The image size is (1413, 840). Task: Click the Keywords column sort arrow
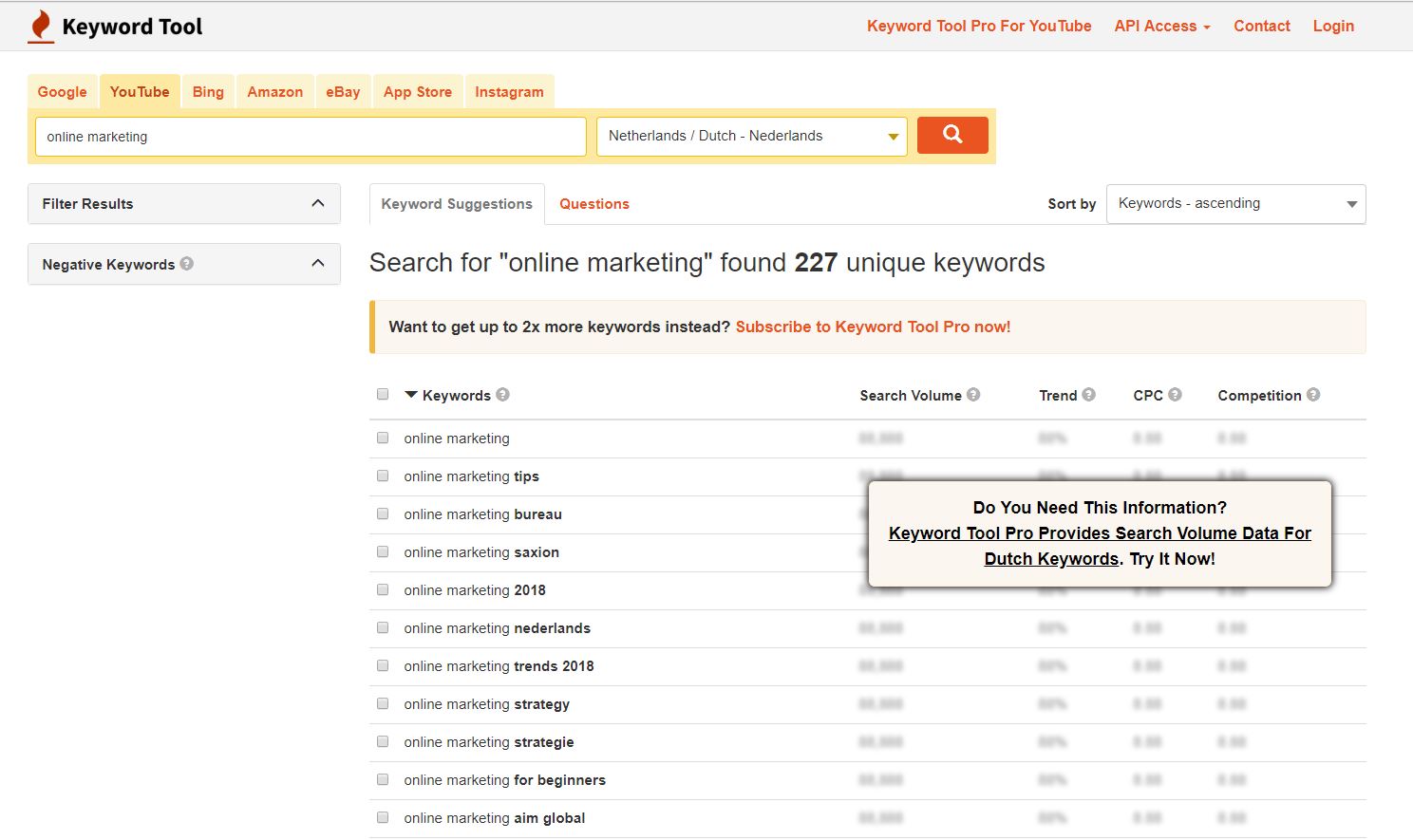pos(411,395)
